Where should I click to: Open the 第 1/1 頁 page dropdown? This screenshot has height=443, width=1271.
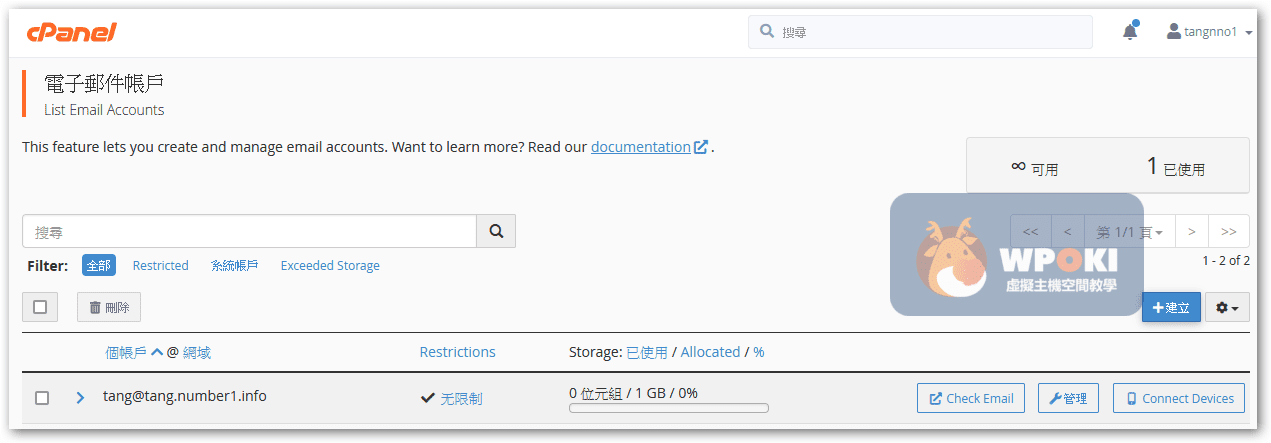(1129, 232)
